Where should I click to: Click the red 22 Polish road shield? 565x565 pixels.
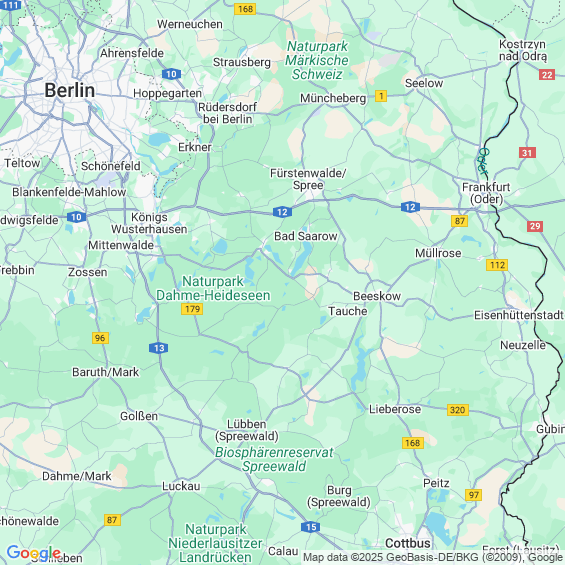tap(547, 75)
